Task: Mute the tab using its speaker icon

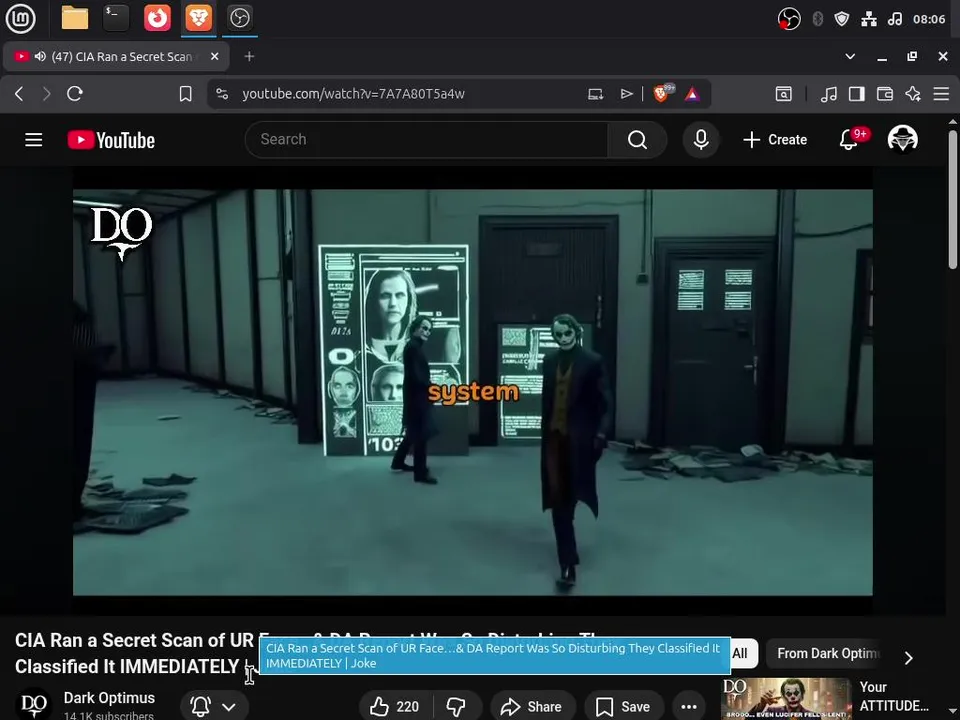Action: [40, 56]
